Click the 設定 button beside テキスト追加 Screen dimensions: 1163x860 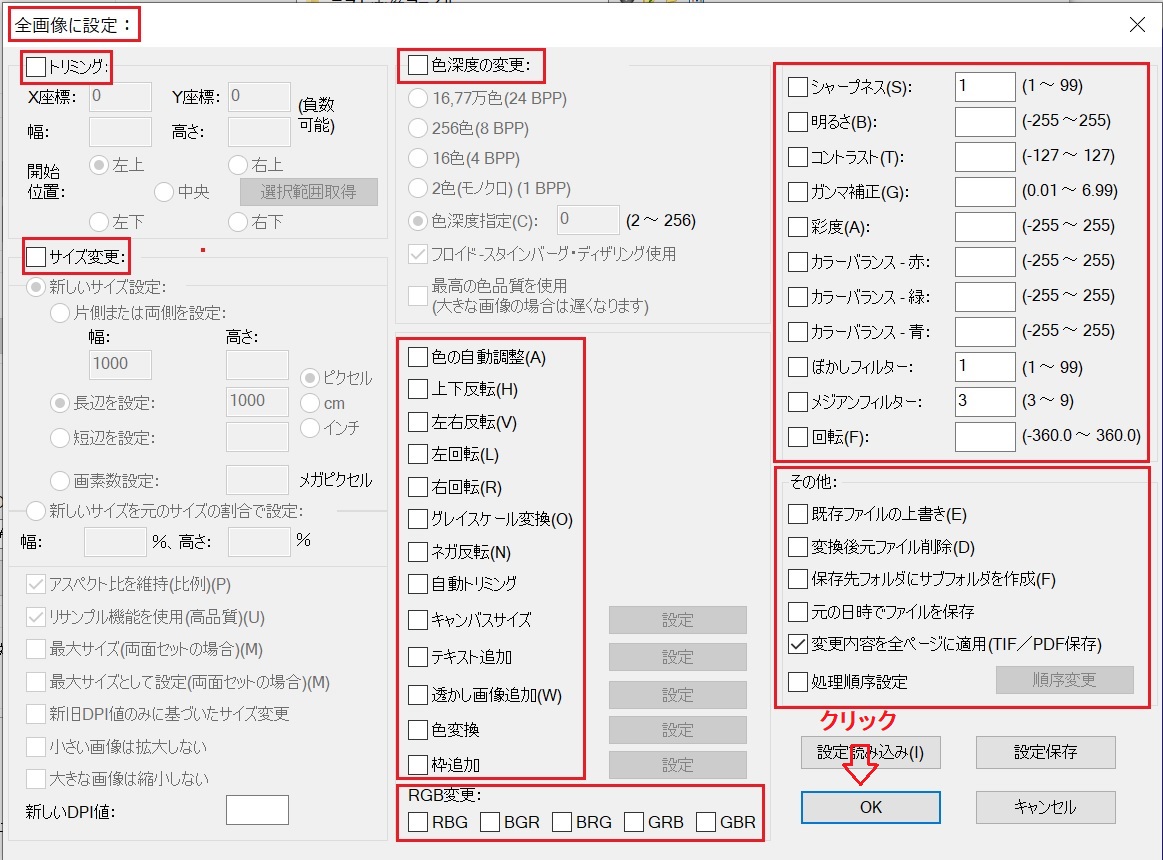tap(677, 658)
